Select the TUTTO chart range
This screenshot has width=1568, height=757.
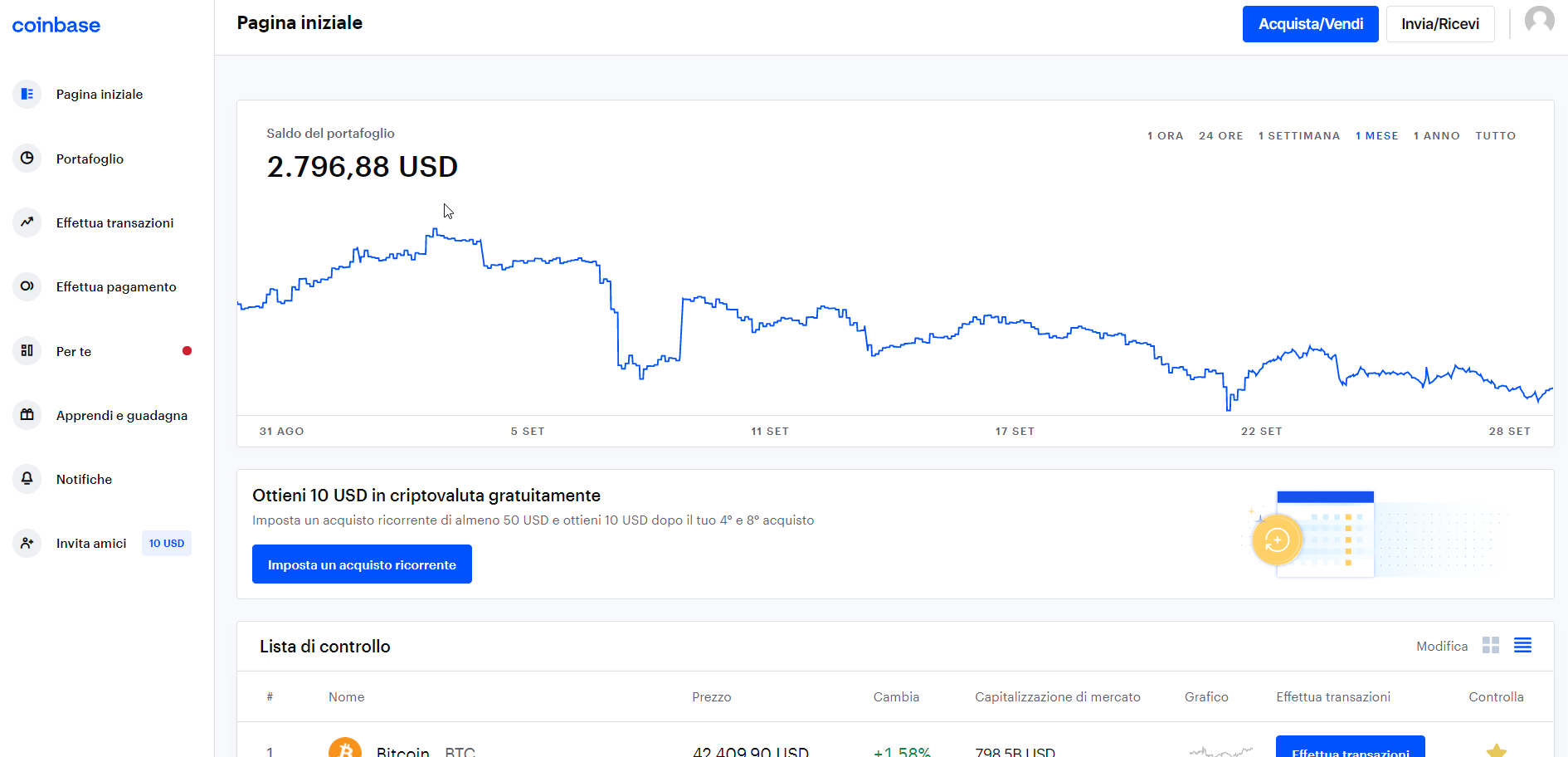point(1496,135)
